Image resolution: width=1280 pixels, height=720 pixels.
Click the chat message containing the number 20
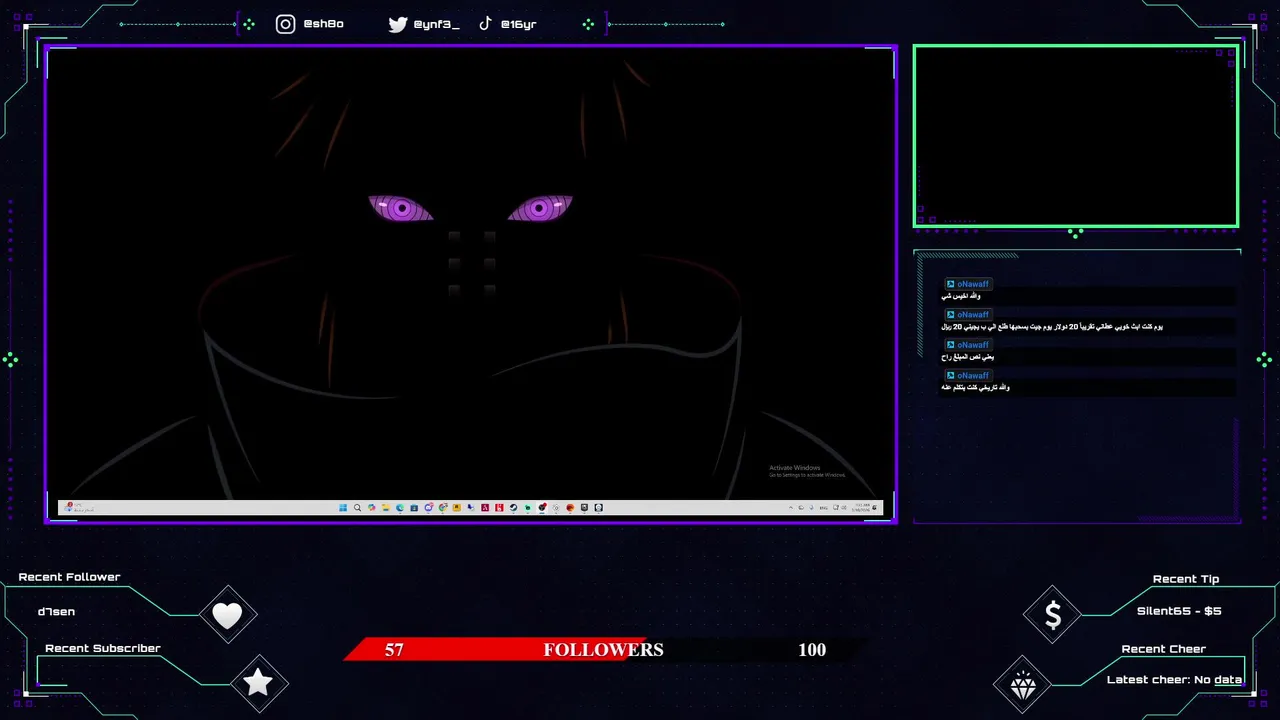click(x=1052, y=327)
